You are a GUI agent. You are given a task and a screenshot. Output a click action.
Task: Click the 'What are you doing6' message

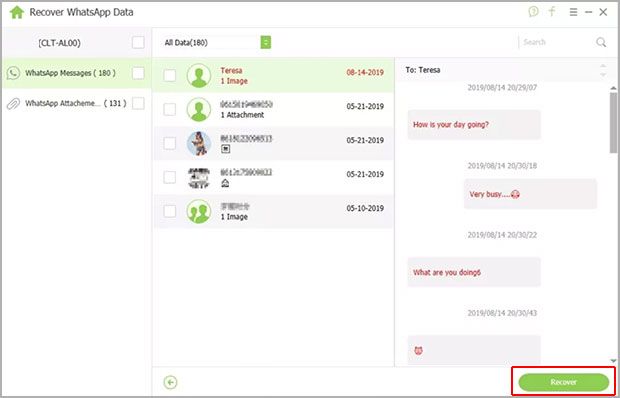pyautogui.click(x=474, y=272)
